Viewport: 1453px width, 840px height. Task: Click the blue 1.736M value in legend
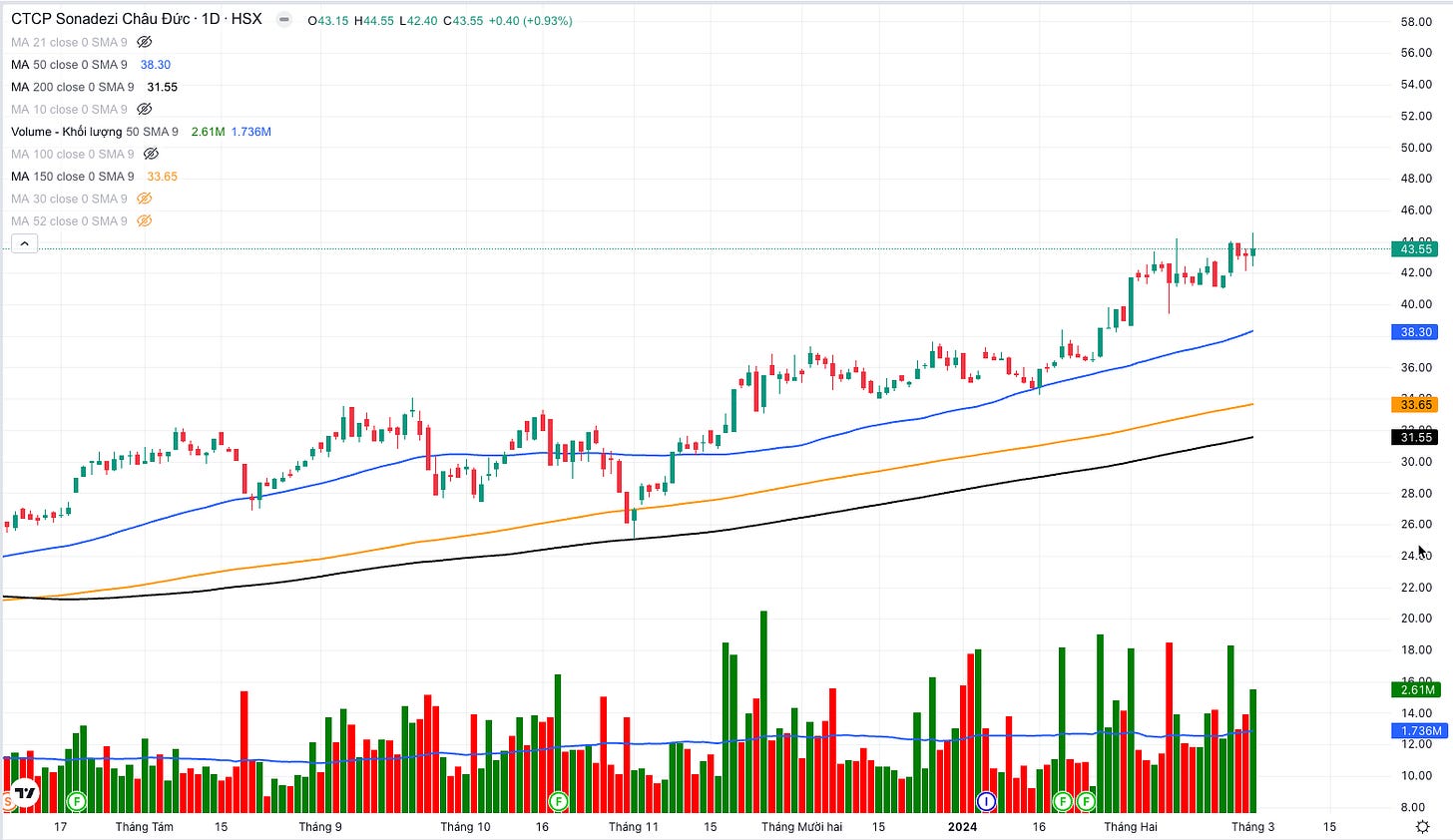pyautogui.click(x=251, y=132)
